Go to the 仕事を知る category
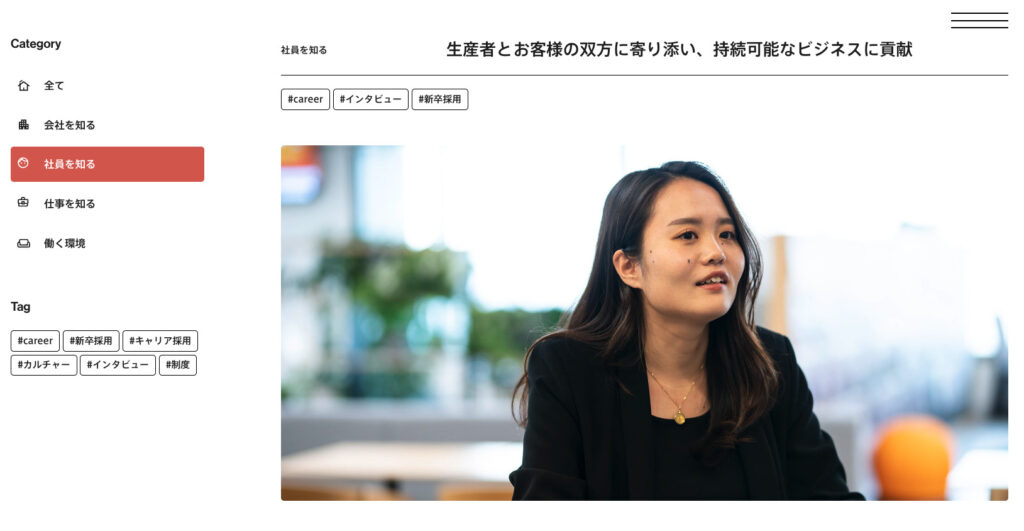 [107, 203]
